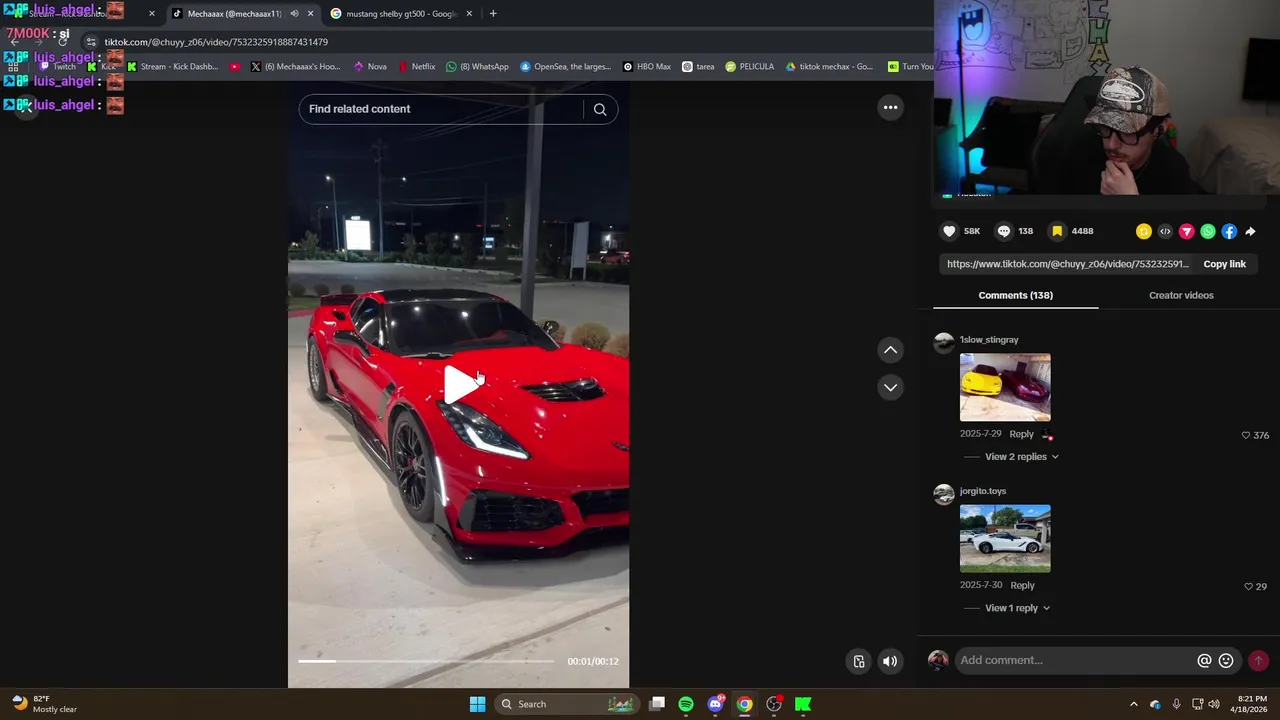Like jorgito.toys comment with 29 likes
The height and width of the screenshot is (720, 1280).
pos(1248,586)
